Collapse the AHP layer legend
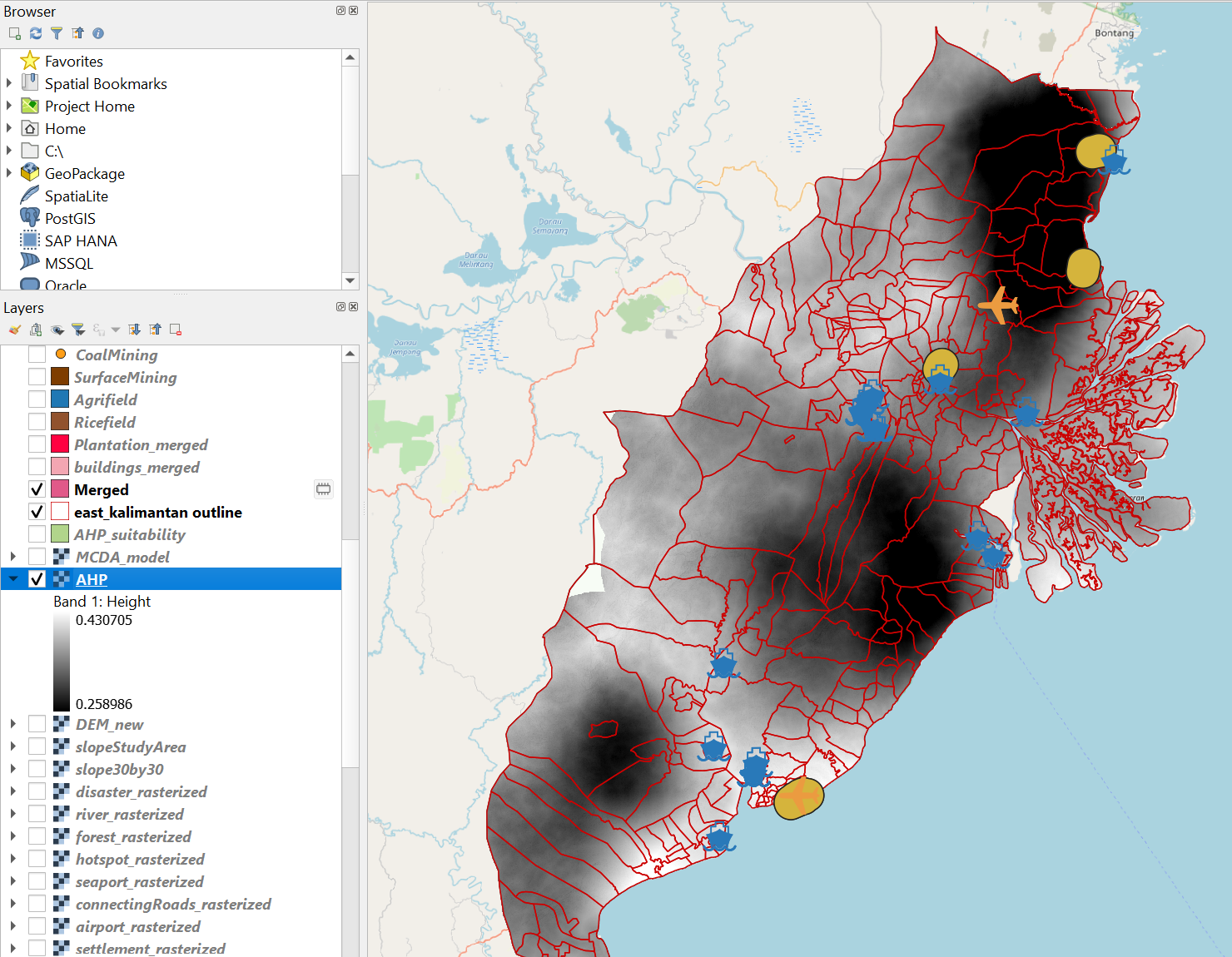1232x957 pixels. click(x=13, y=579)
